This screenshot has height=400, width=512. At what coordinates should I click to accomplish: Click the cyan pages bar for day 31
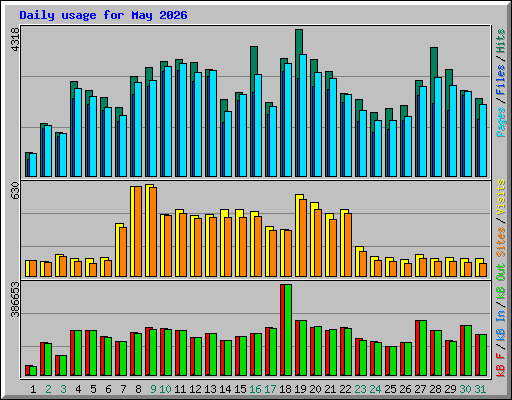point(483,140)
